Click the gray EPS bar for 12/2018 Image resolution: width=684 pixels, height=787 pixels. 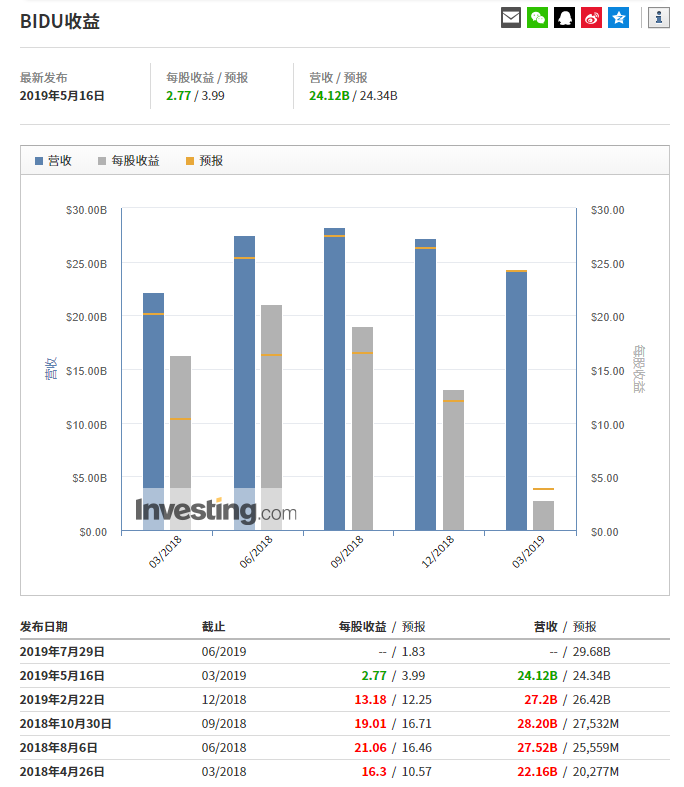tap(453, 460)
